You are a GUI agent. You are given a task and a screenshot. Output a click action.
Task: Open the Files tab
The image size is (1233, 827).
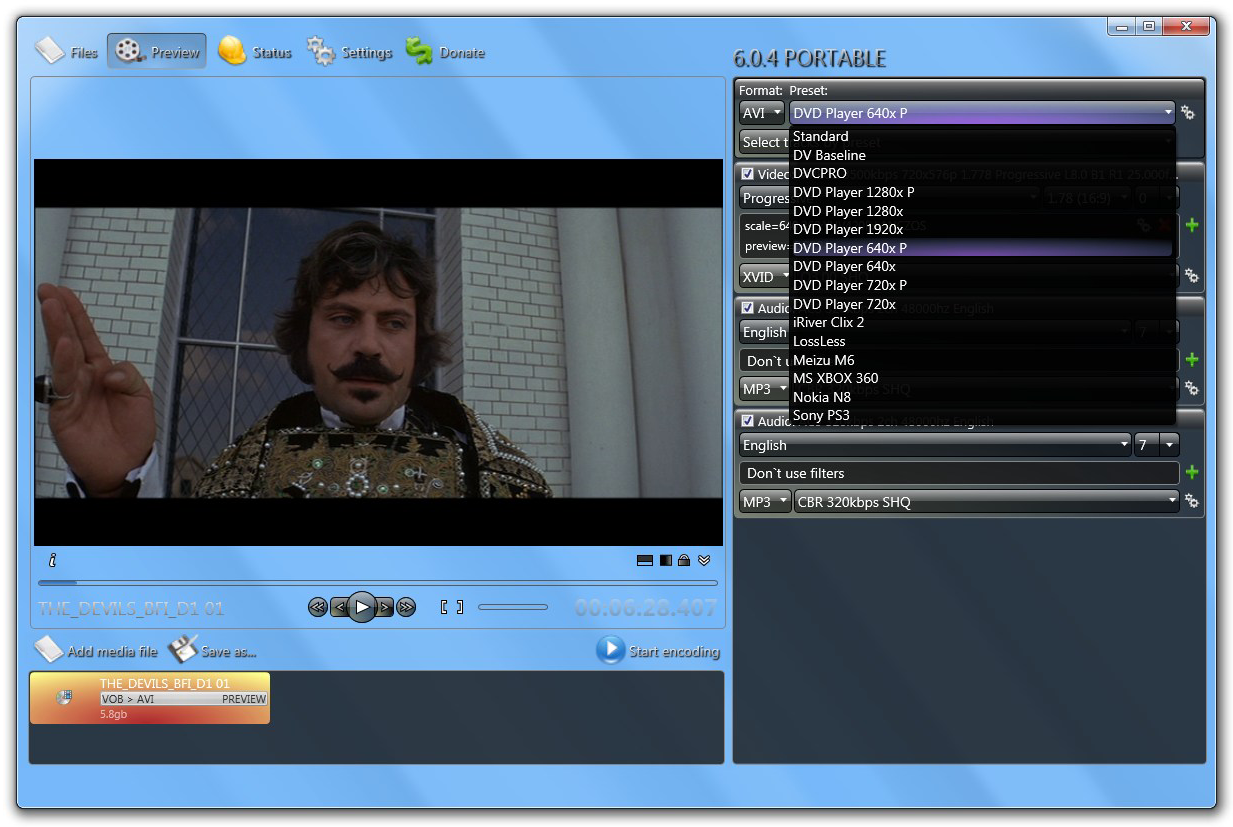click(67, 51)
